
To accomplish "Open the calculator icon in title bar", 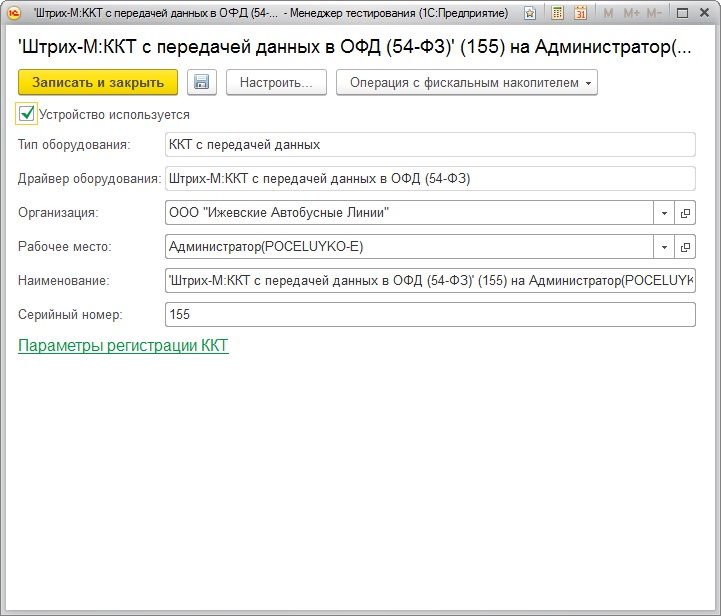I will pos(558,14).
